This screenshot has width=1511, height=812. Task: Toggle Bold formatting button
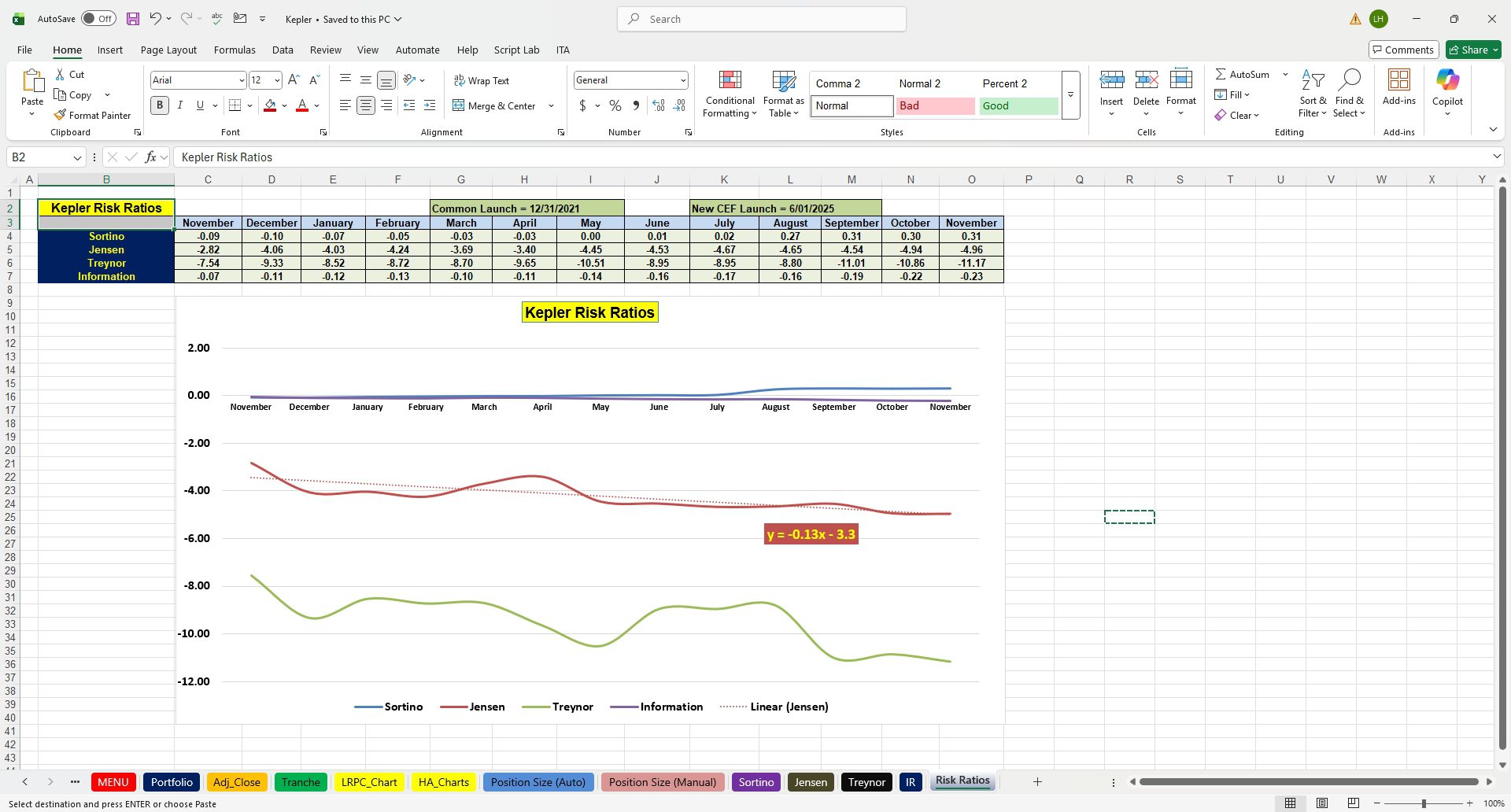pyautogui.click(x=160, y=105)
